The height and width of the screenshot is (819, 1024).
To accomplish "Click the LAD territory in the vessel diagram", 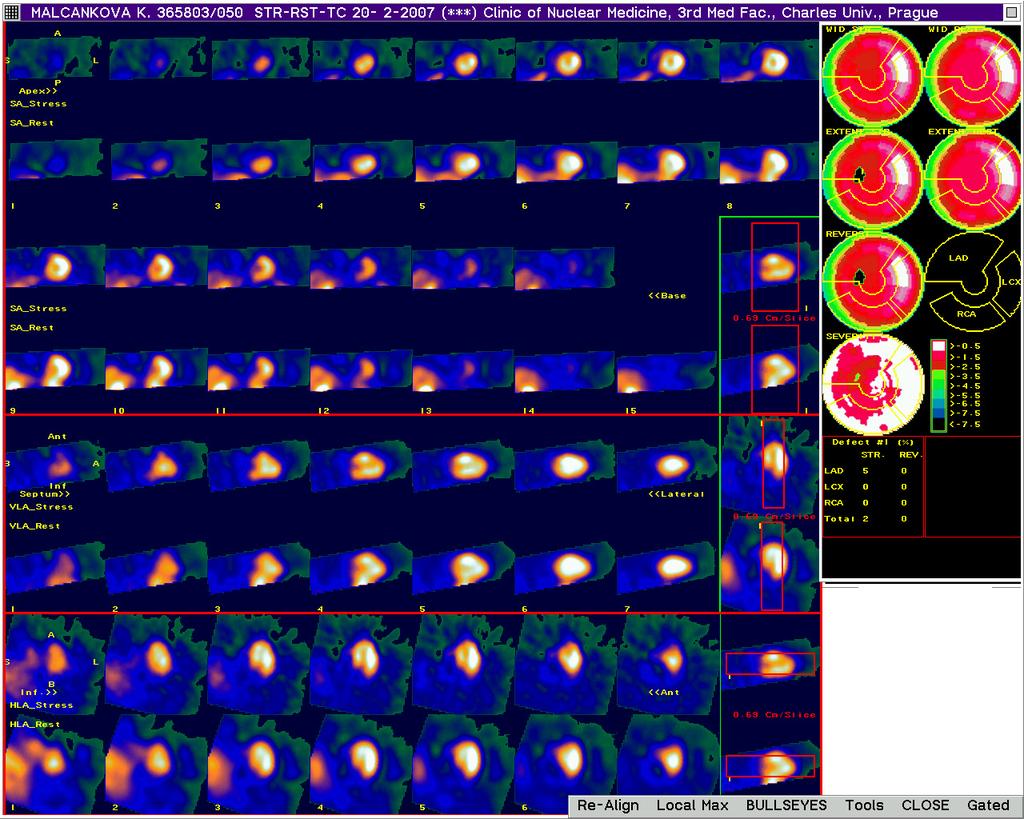I will point(958,258).
